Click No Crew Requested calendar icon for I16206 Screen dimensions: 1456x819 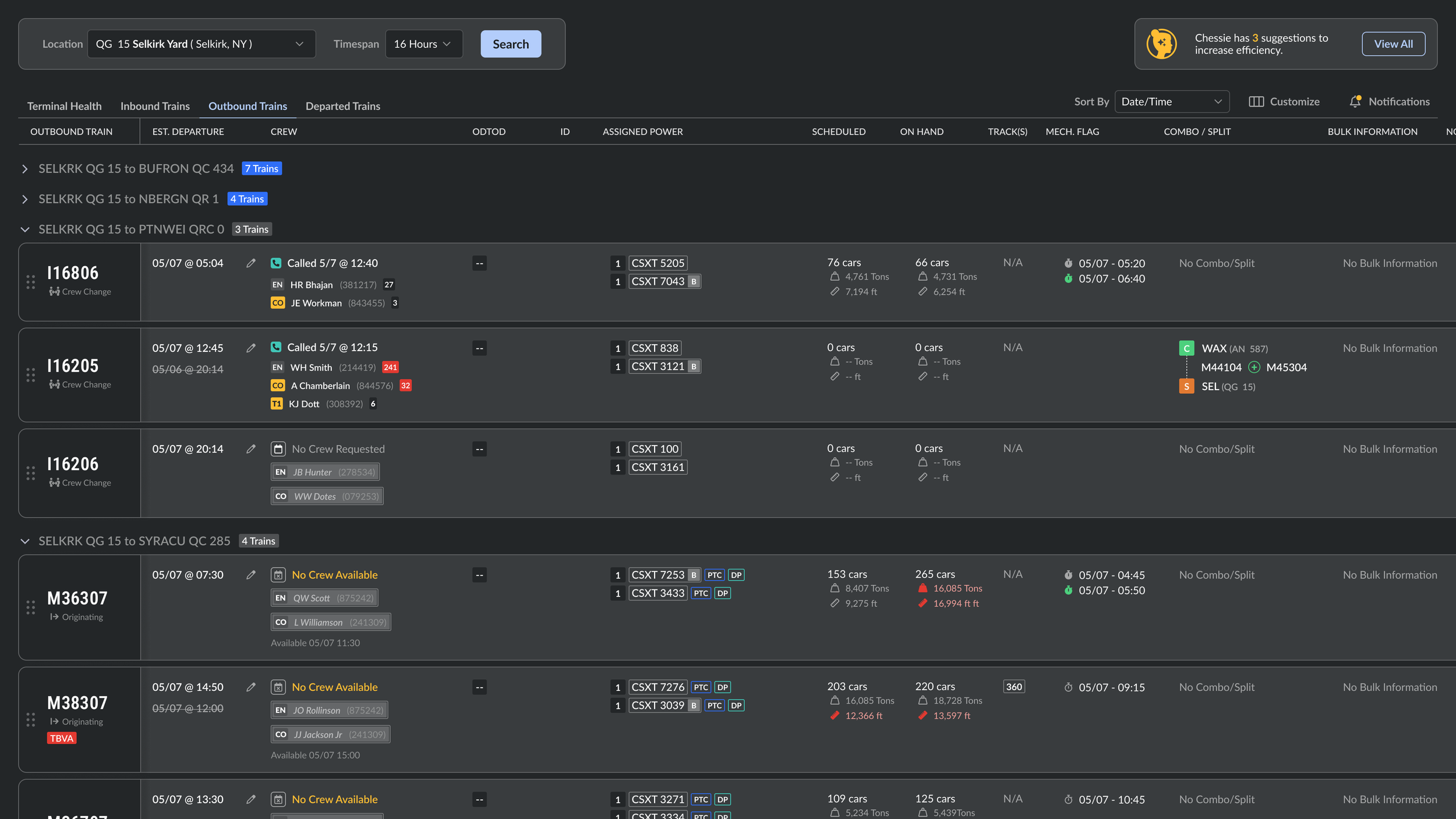pyautogui.click(x=278, y=449)
